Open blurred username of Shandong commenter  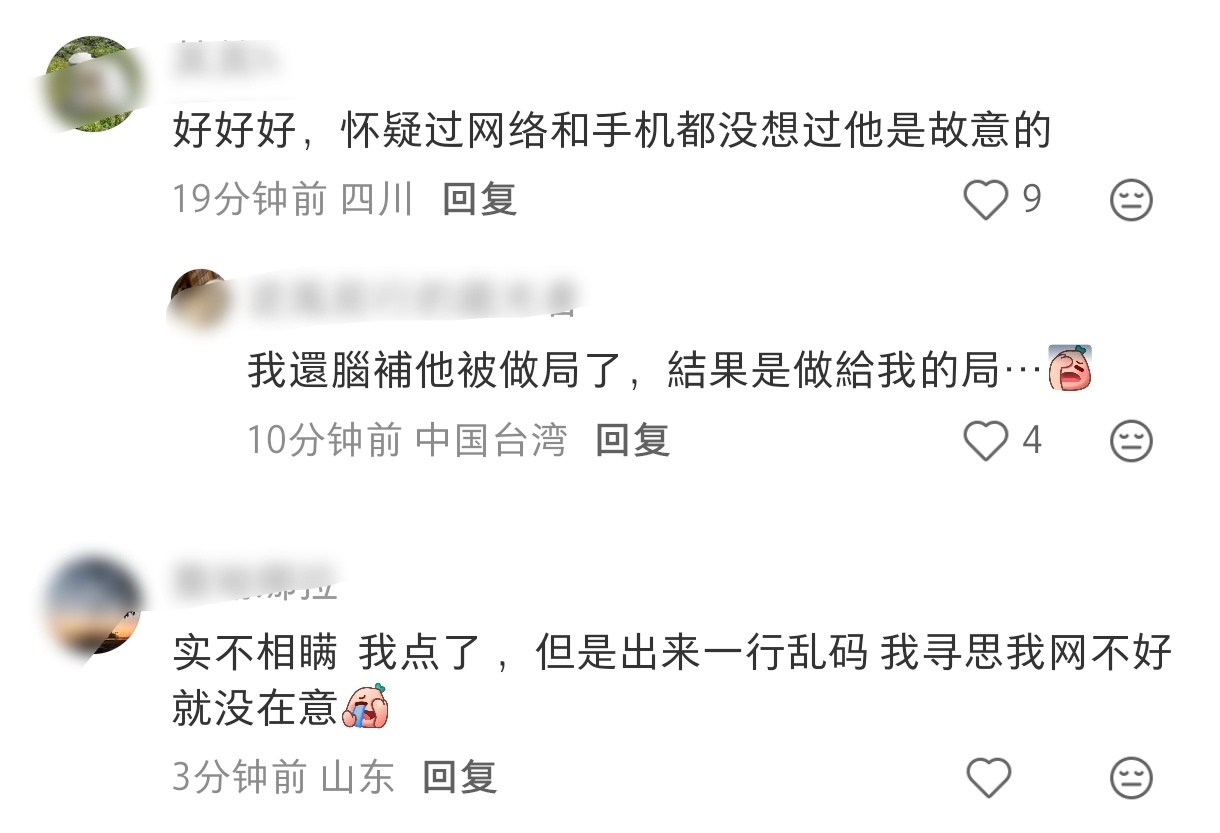coord(256,580)
